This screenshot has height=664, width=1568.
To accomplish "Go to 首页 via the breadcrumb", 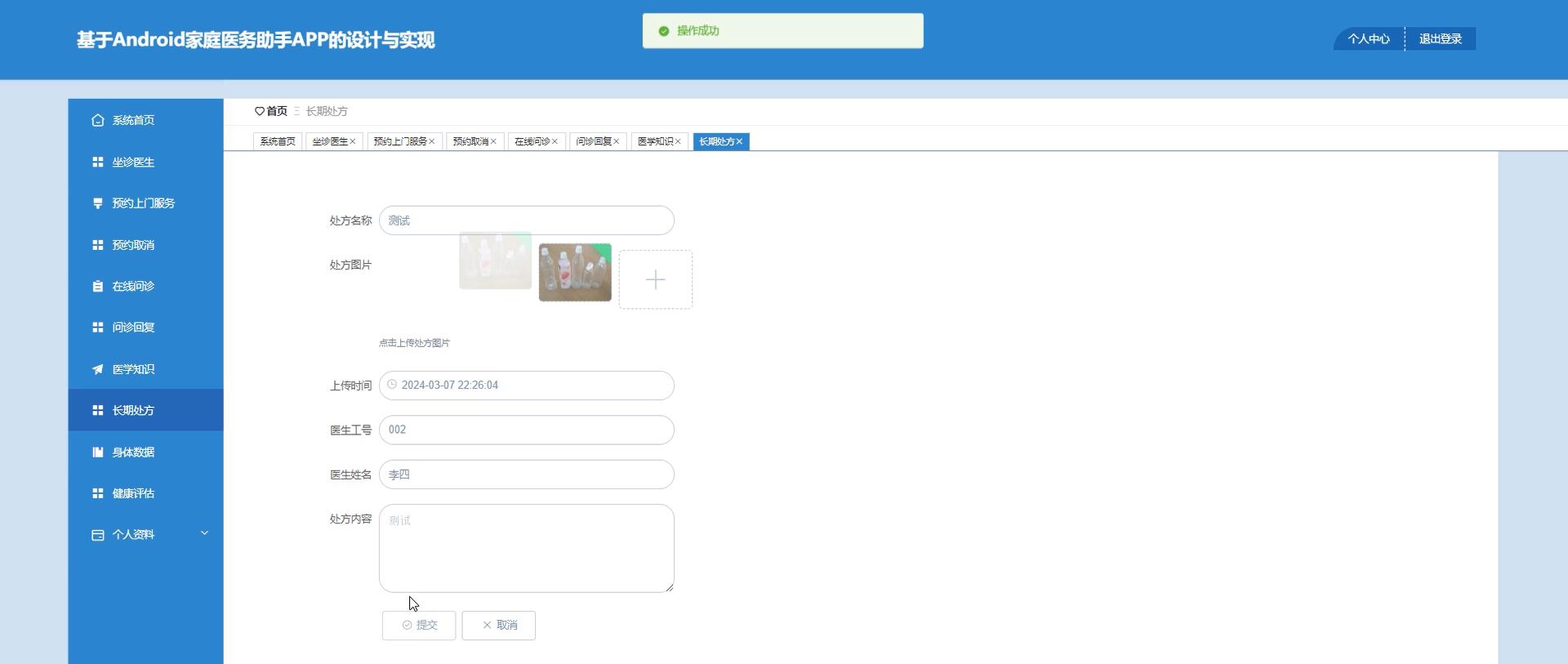I will 277,111.
